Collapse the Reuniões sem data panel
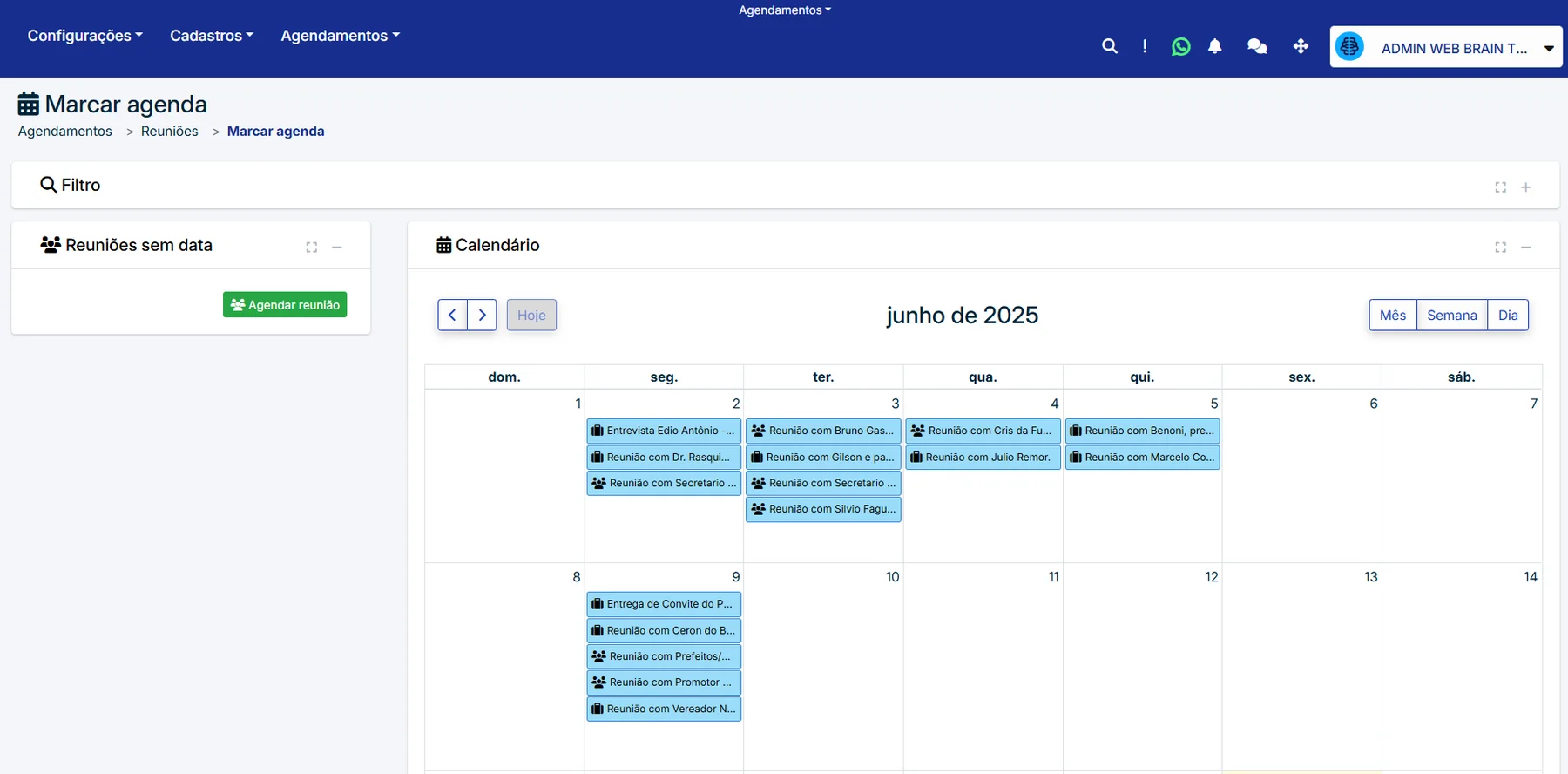 (337, 248)
